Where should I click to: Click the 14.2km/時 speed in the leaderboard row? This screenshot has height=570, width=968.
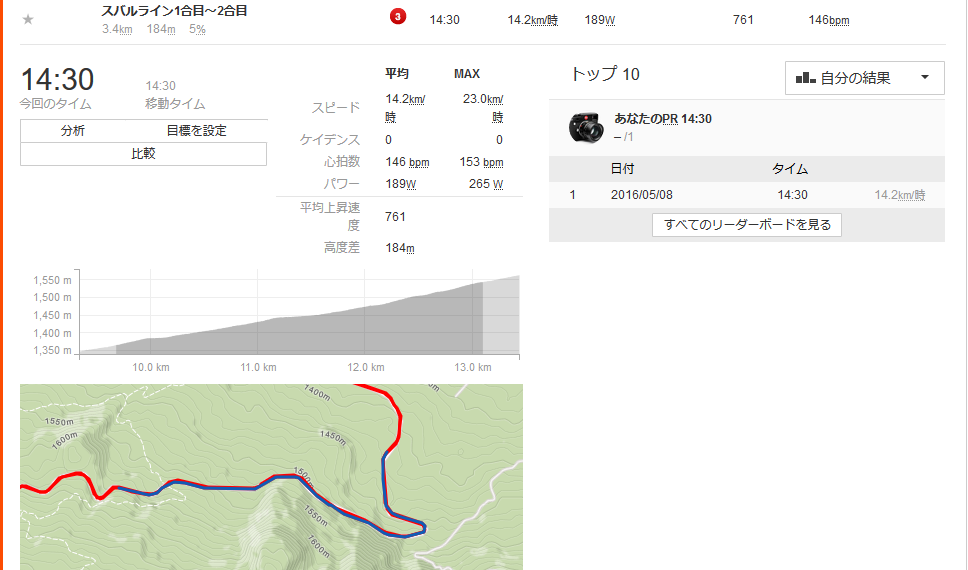(x=899, y=195)
